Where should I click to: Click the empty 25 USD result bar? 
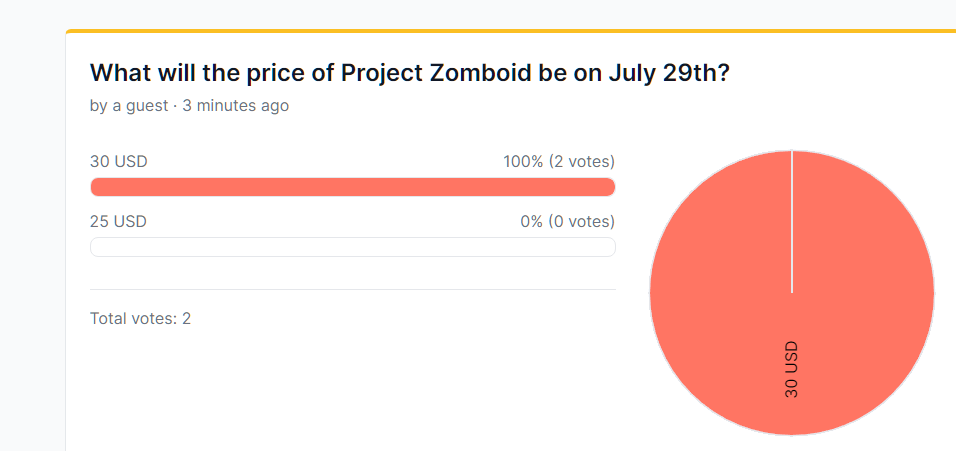[x=352, y=247]
